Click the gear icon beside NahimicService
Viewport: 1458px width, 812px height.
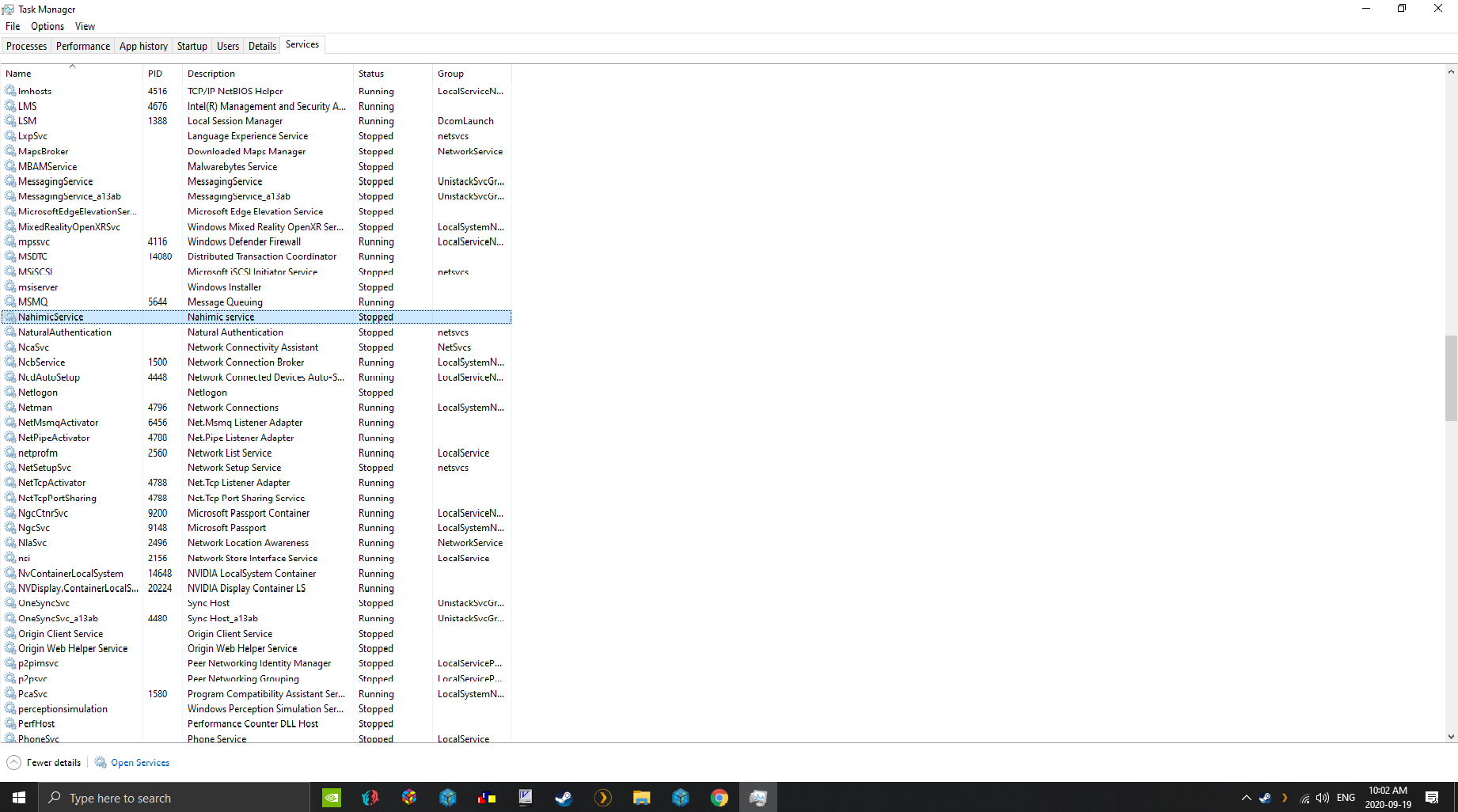(10, 317)
